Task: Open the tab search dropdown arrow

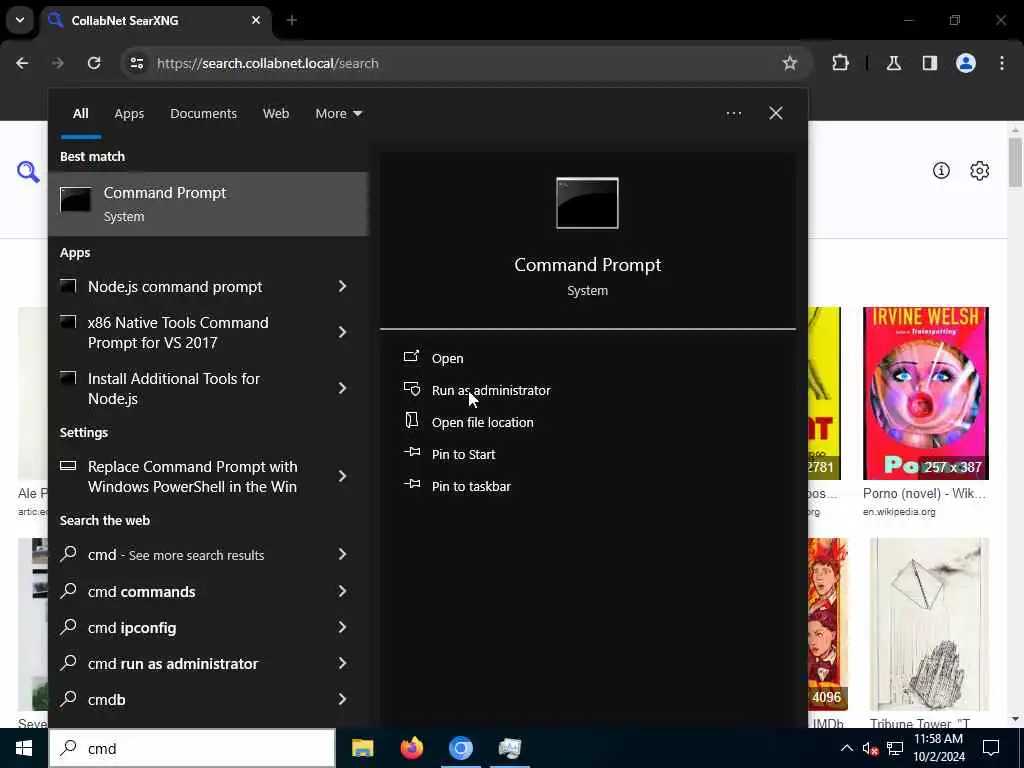Action: 20,20
